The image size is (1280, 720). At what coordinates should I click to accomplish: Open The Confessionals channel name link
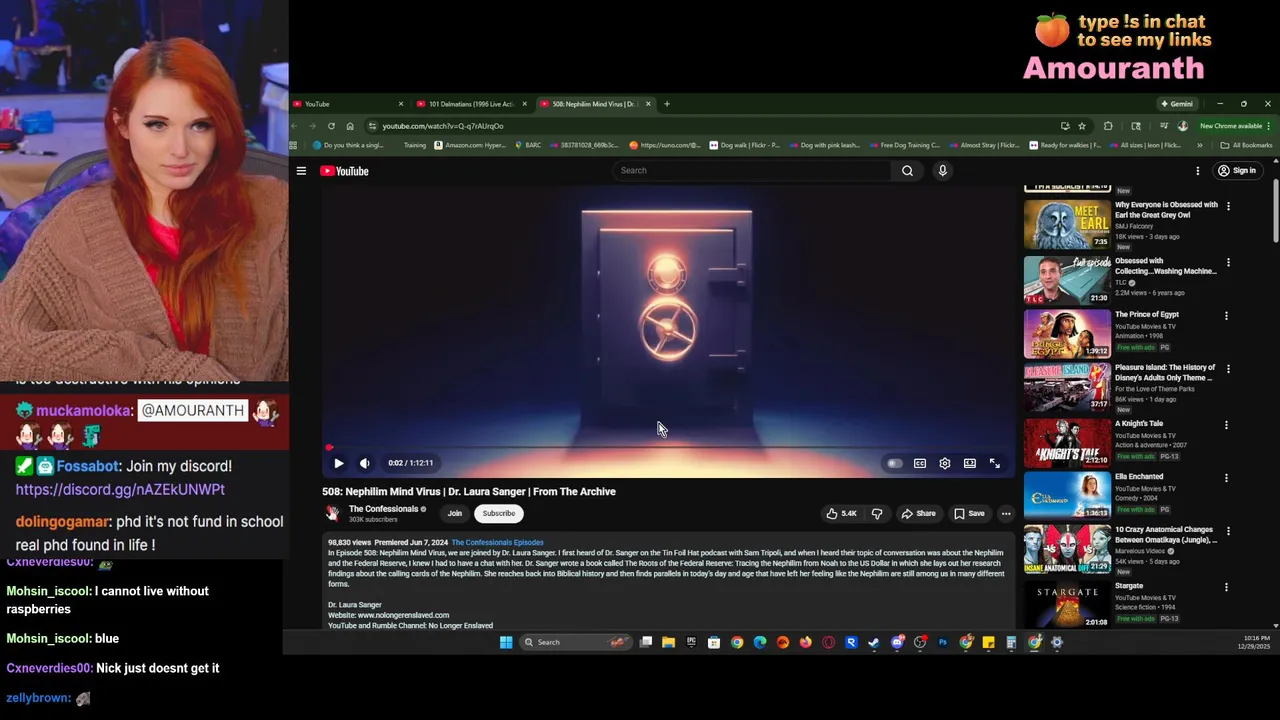click(383, 509)
